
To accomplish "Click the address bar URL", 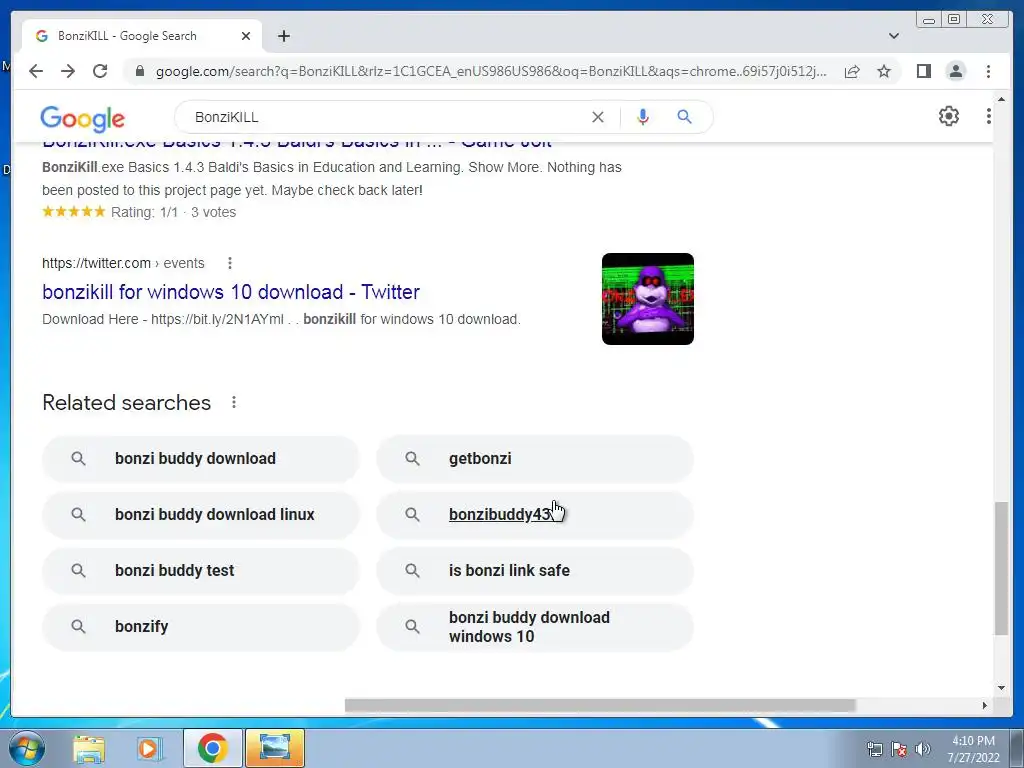I will (x=491, y=71).
